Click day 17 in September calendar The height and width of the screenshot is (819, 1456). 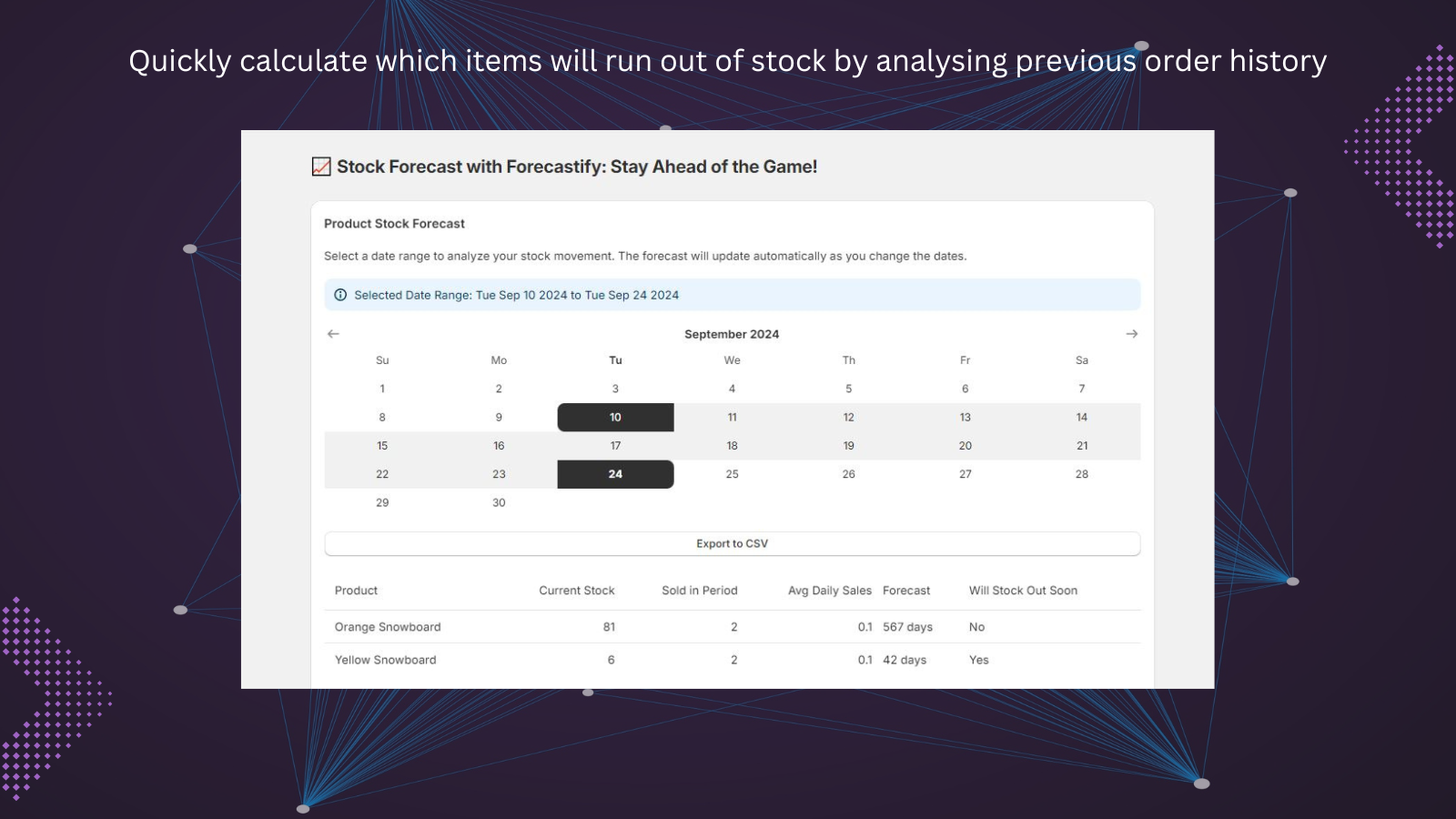click(x=615, y=446)
